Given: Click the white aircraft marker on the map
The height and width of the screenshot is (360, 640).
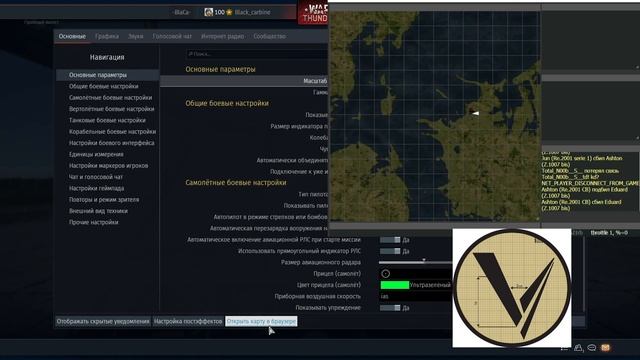Looking at the screenshot, I should (475, 113).
